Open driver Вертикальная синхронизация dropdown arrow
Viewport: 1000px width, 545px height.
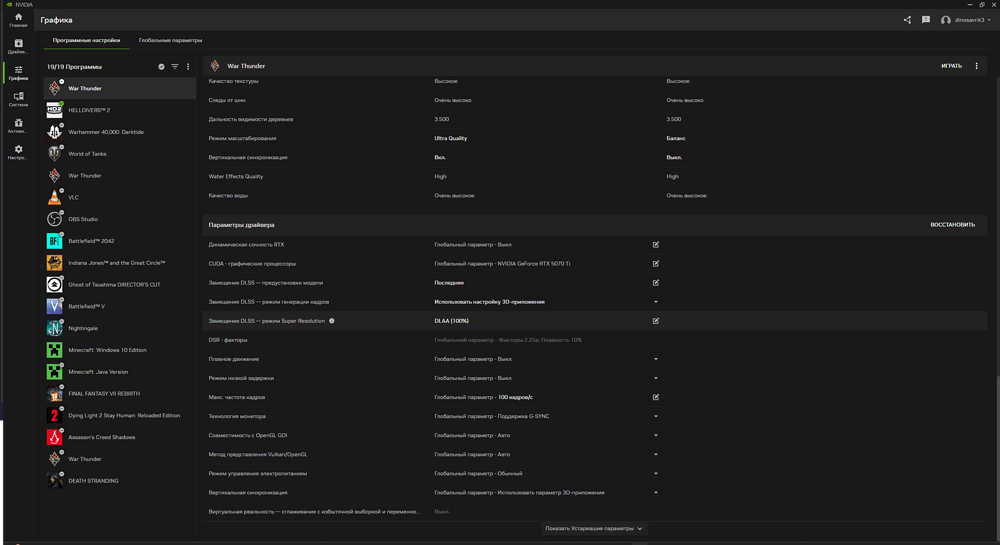tap(656, 493)
